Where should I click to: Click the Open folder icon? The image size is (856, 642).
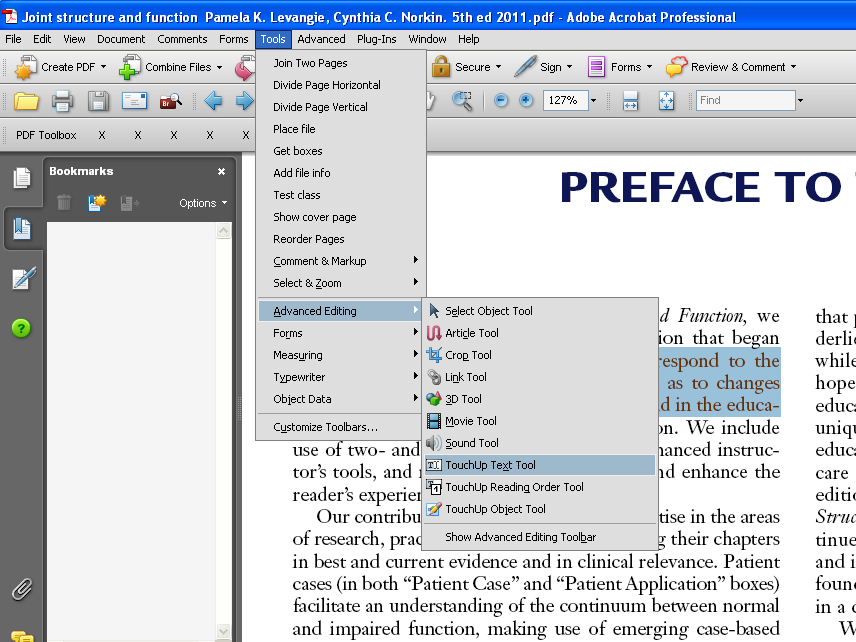[x=26, y=101]
